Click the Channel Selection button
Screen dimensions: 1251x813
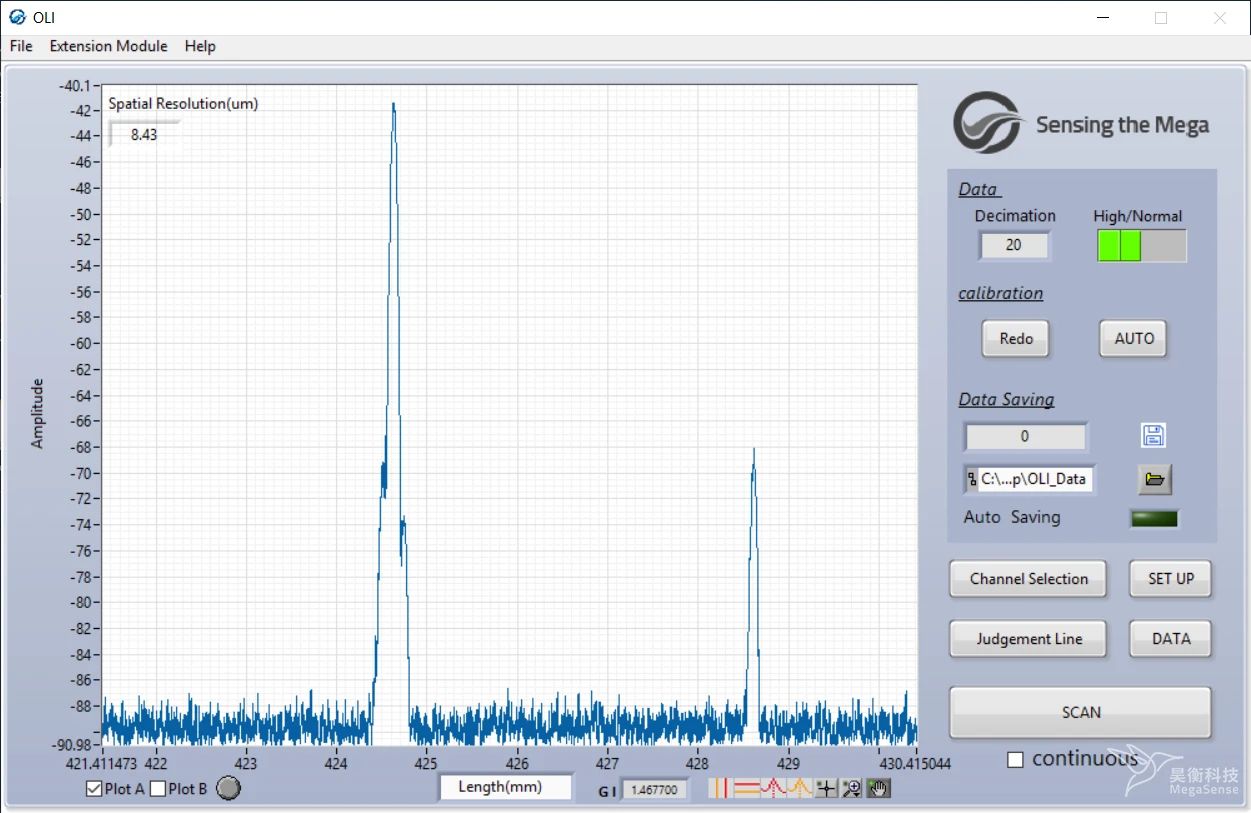(1028, 579)
